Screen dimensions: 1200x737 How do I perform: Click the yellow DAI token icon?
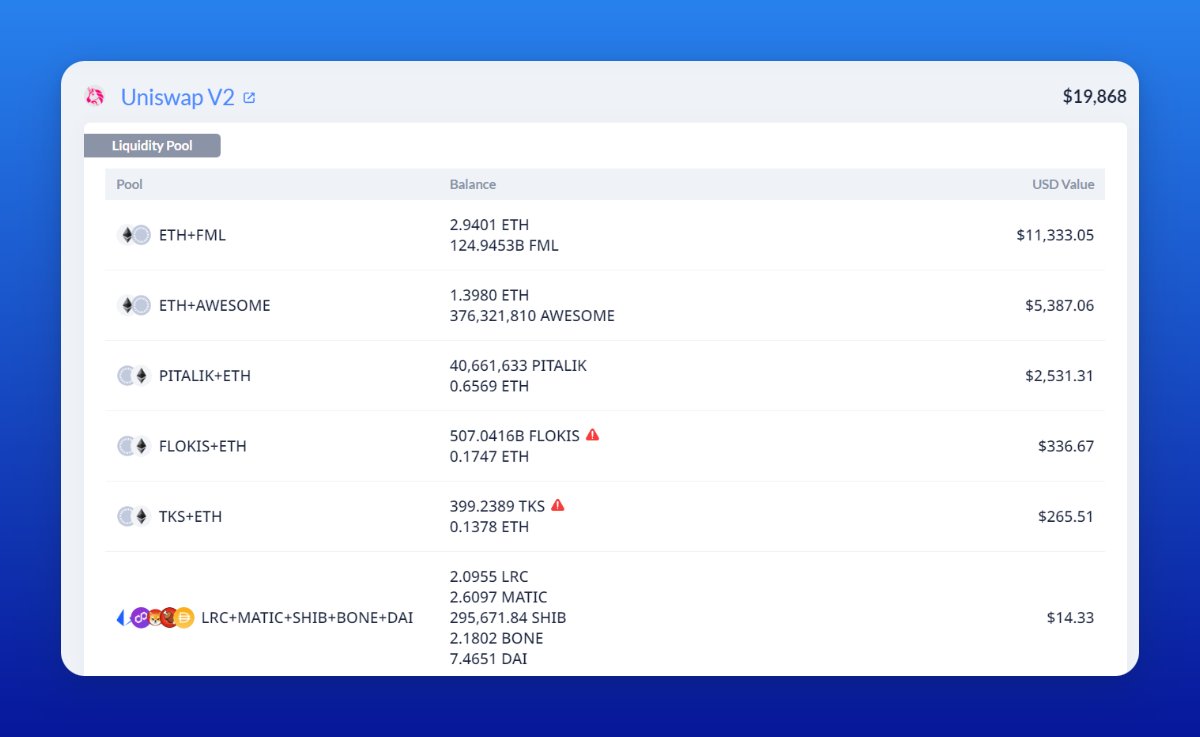pos(184,618)
